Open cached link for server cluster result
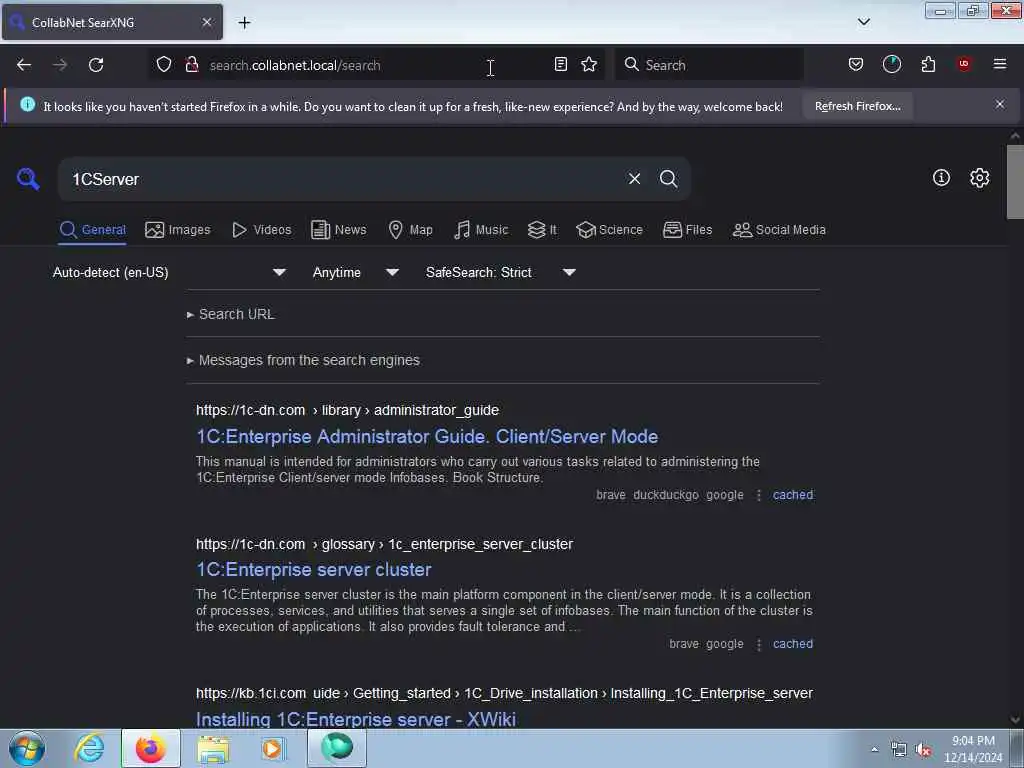The width and height of the screenshot is (1024, 768). pos(793,644)
